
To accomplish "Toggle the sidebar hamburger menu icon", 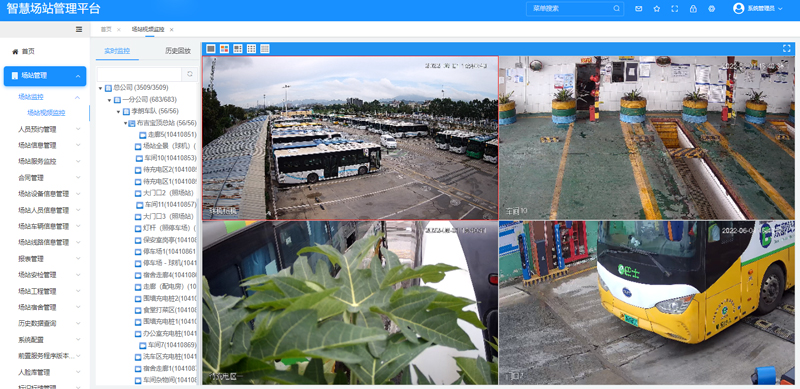I will pyautogui.click(x=79, y=29).
